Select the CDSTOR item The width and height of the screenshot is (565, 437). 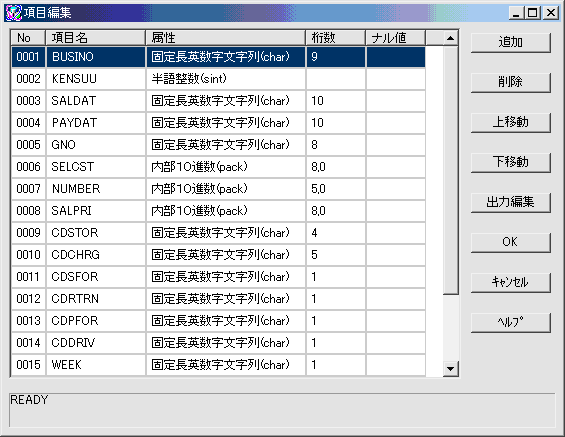point(96,233)
